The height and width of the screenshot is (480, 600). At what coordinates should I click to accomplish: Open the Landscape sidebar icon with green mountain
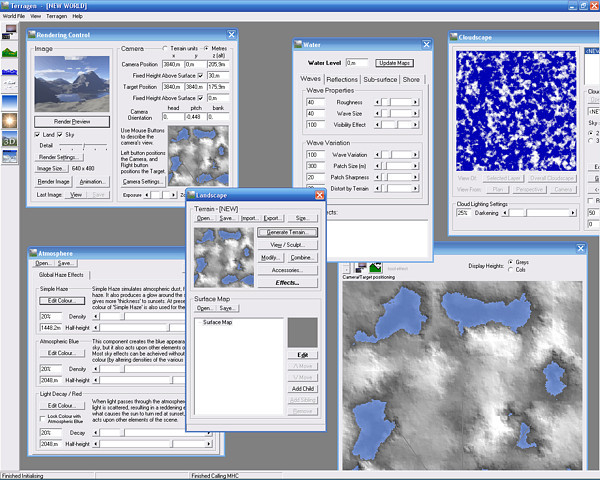coord(10,52)
